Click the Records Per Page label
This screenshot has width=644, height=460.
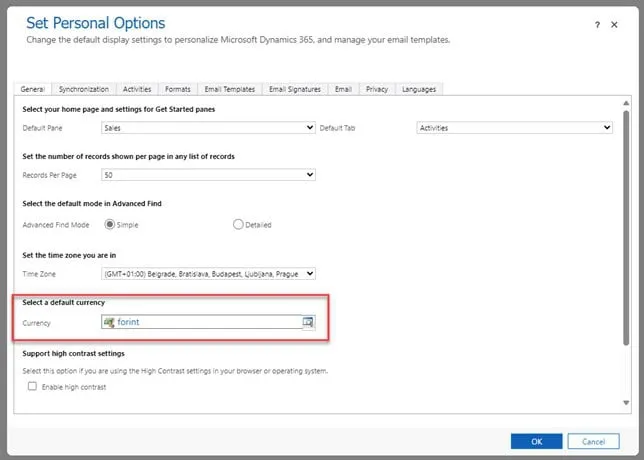tap(49, 175)
